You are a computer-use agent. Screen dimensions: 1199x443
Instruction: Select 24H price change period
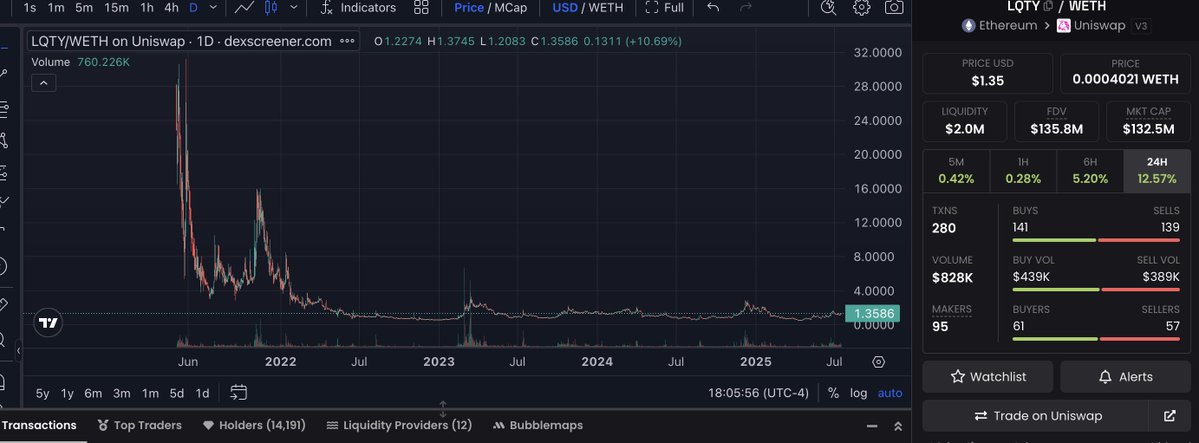[1156, 171]
